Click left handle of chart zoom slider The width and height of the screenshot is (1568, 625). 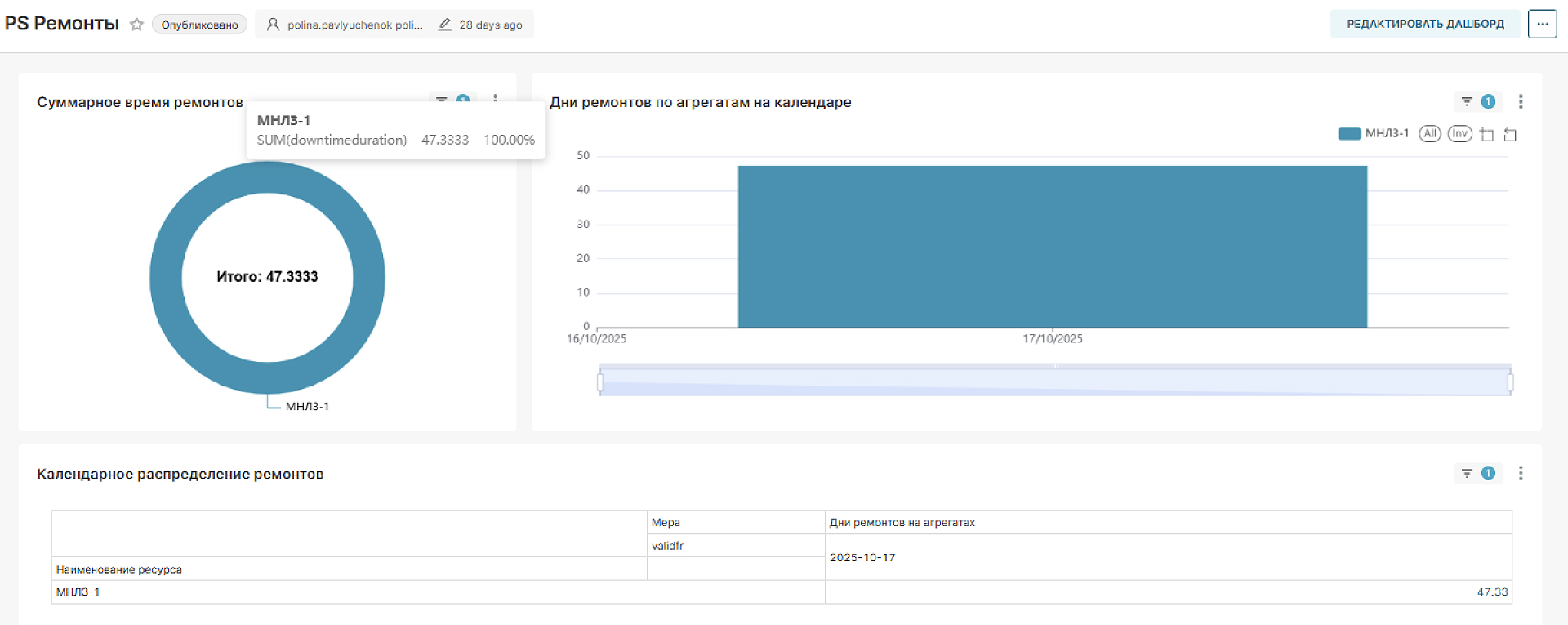point(600,382)
